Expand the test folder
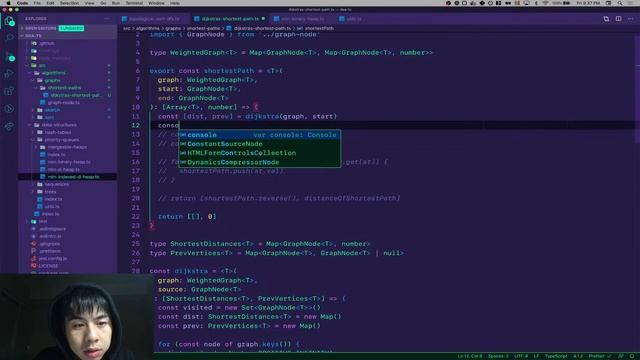The image size is (640, 360). click(67, 221)
